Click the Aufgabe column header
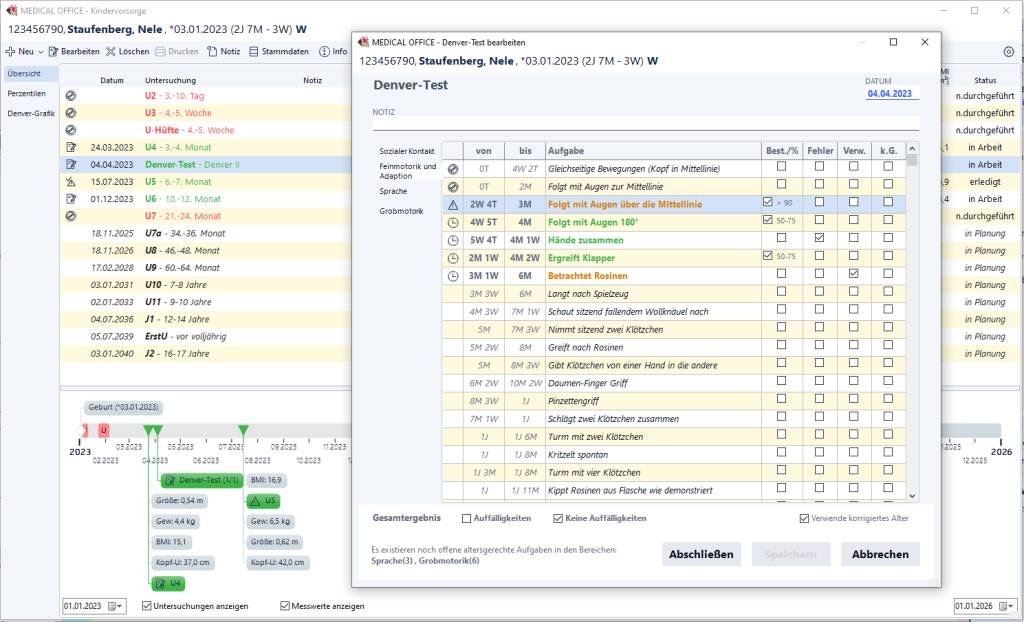This screenshot has width=1024, height=622. [x=653, y=150]
